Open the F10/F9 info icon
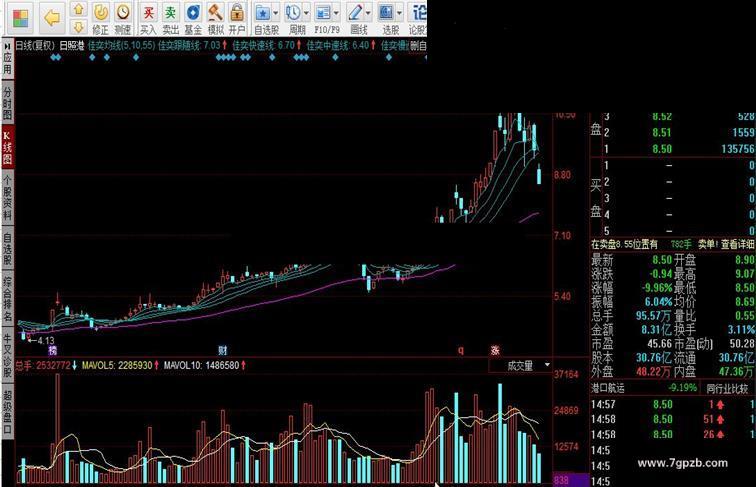 (323, 13)
